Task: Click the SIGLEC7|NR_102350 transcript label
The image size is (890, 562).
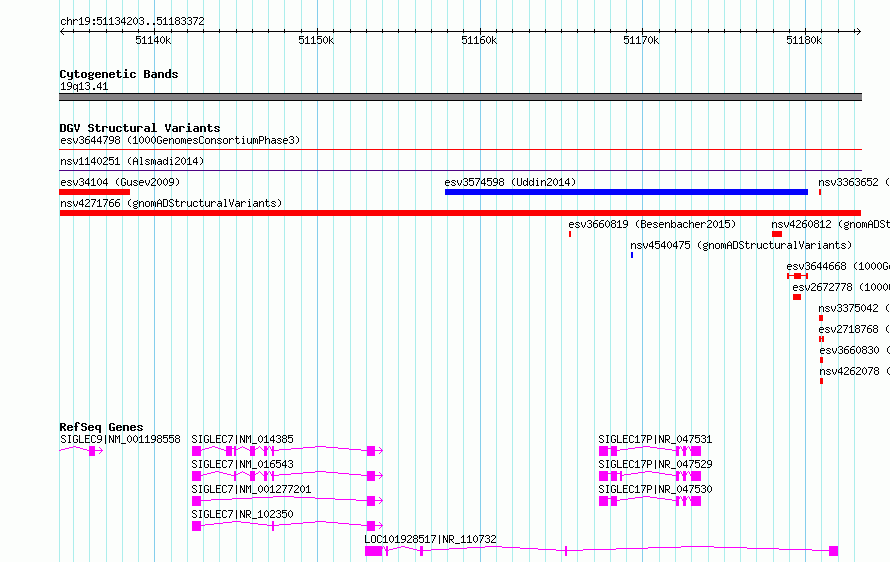Action: [x=242, y=514]
